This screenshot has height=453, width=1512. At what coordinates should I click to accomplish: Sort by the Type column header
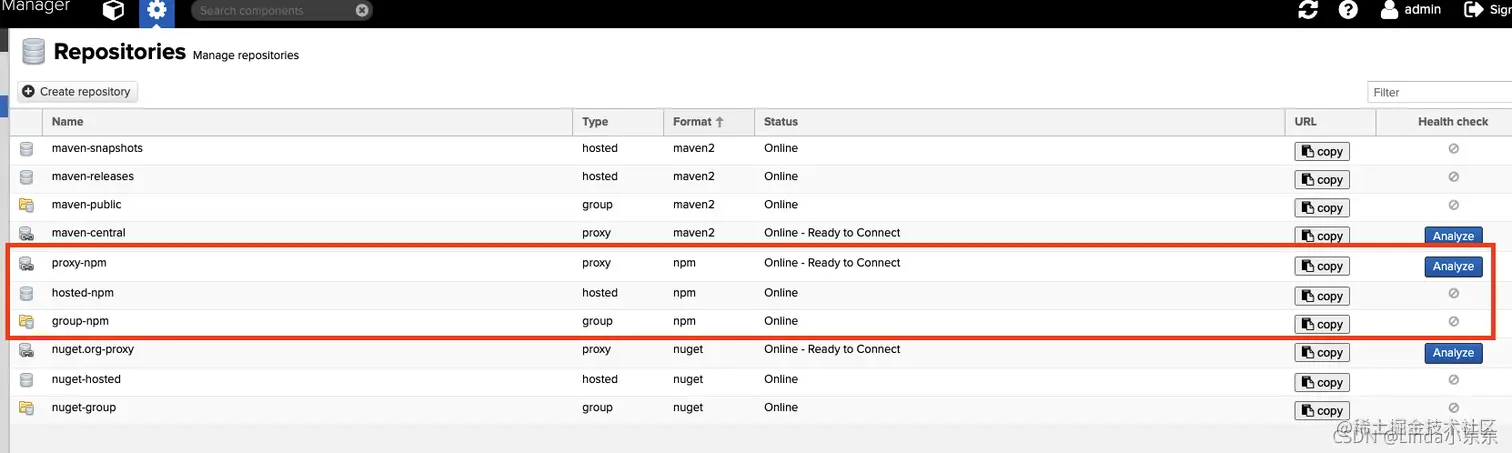click(x=618, y=122)
